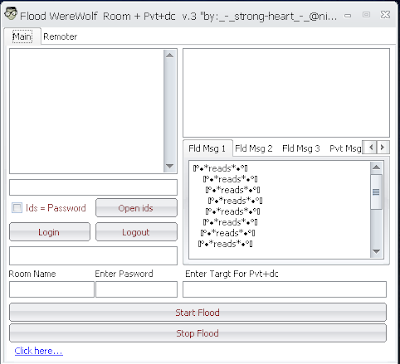Click the Flood WereWolf app icon in title bar

(10, 14)
